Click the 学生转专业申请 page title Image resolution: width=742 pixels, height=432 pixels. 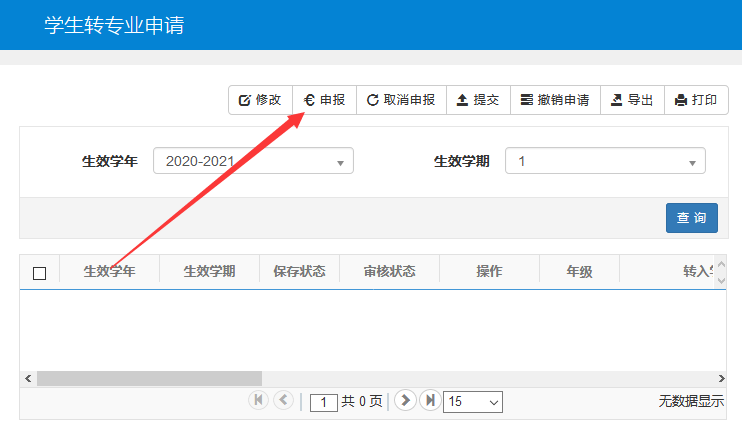click(114, 25)
